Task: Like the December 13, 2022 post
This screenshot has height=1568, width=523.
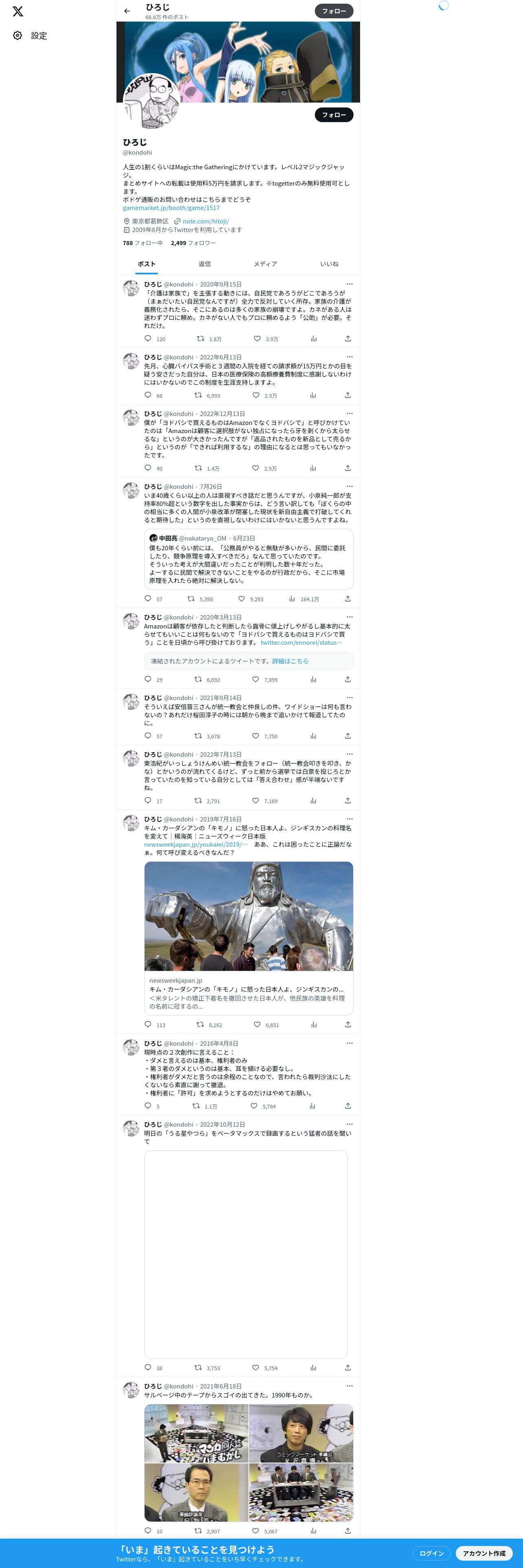Action: (x=256, y=468)
